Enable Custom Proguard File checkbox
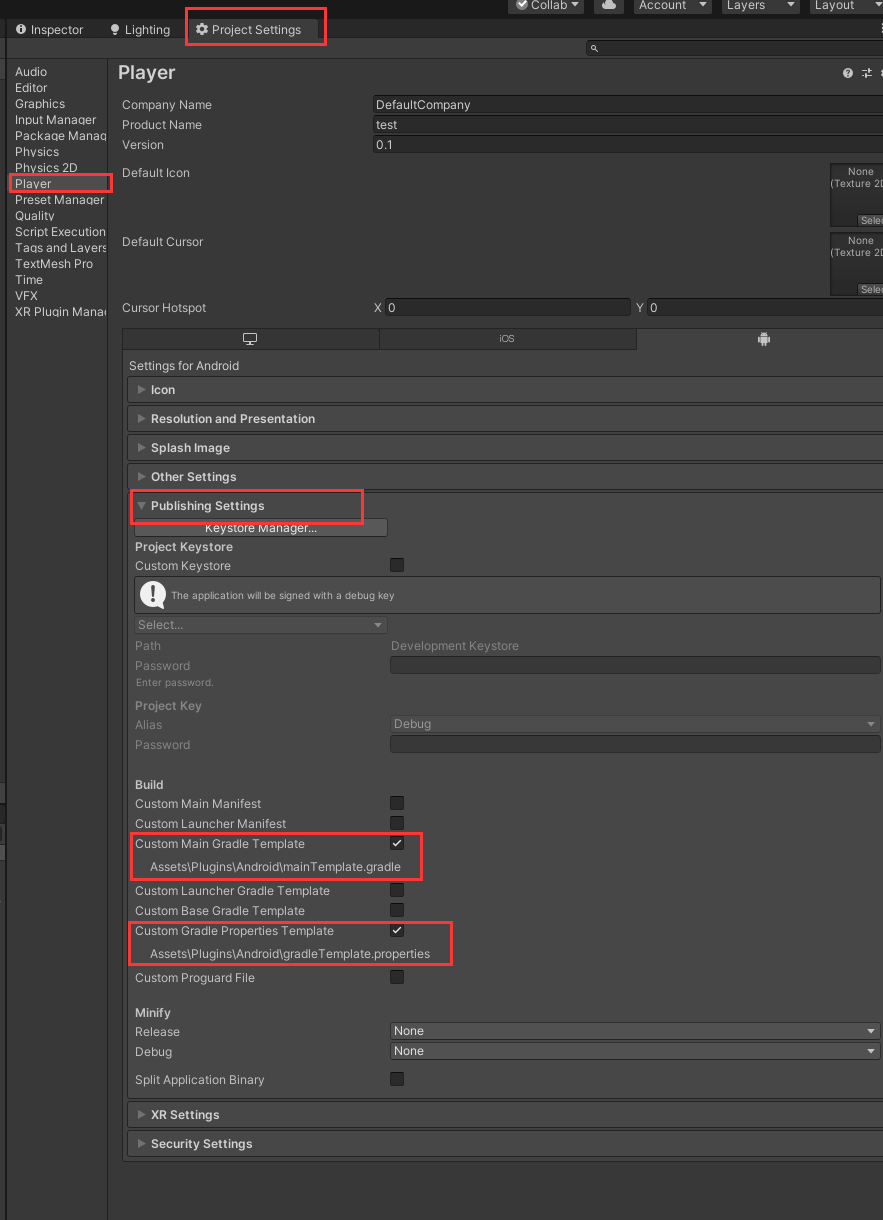Screen dimensions: 883x1220 pyautogui.click(x=397, y=977)
